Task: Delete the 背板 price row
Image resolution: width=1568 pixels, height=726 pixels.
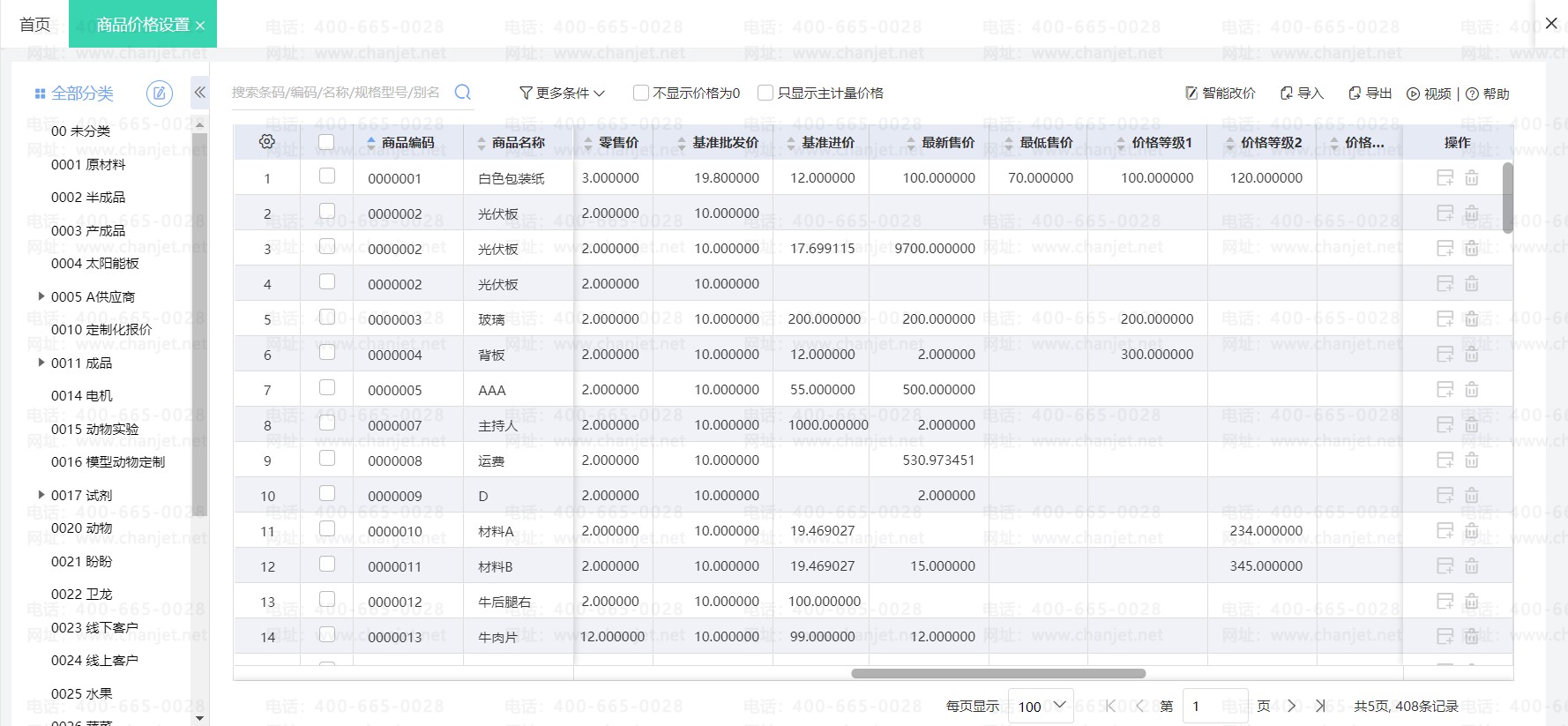Action: (1472, 354)
